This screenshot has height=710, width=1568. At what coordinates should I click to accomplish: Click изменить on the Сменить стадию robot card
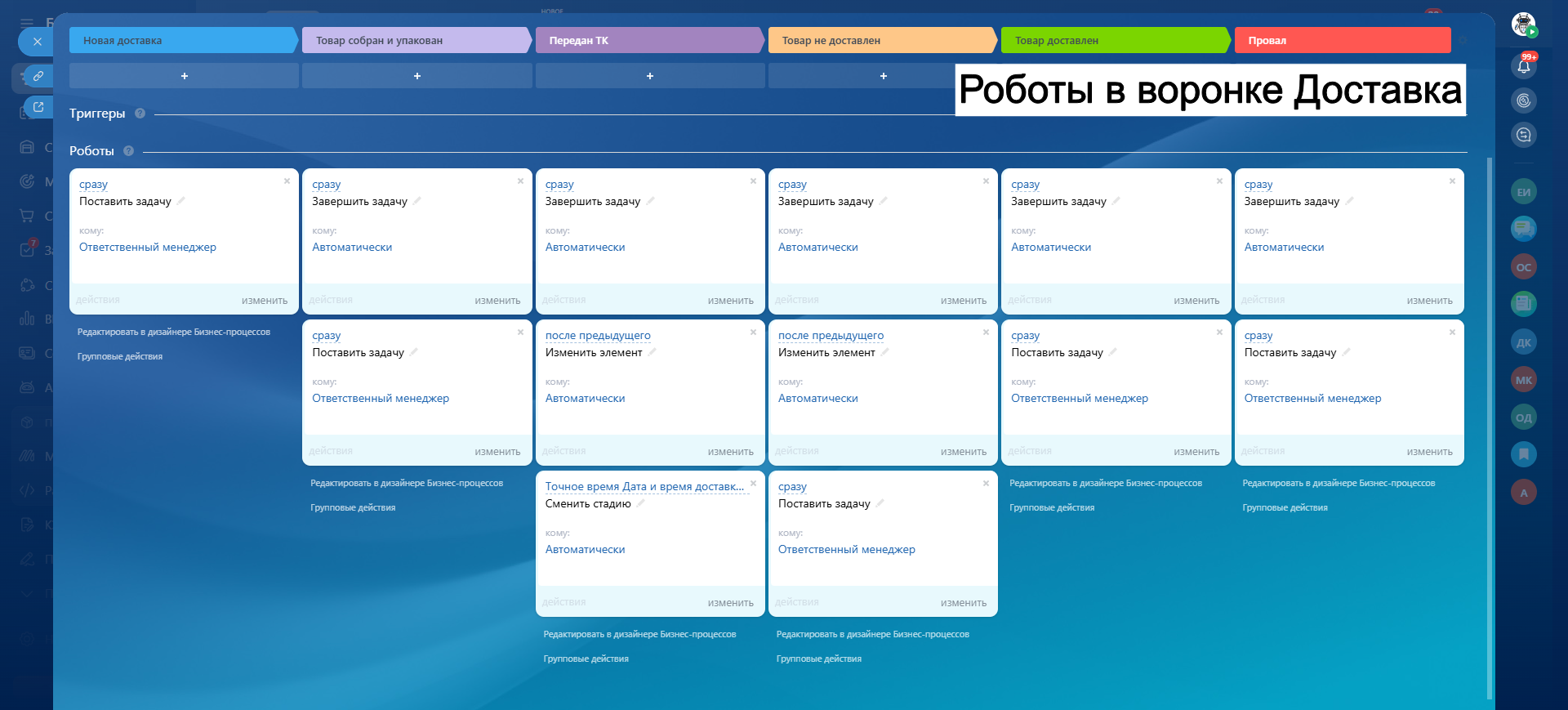pos(730,603)
